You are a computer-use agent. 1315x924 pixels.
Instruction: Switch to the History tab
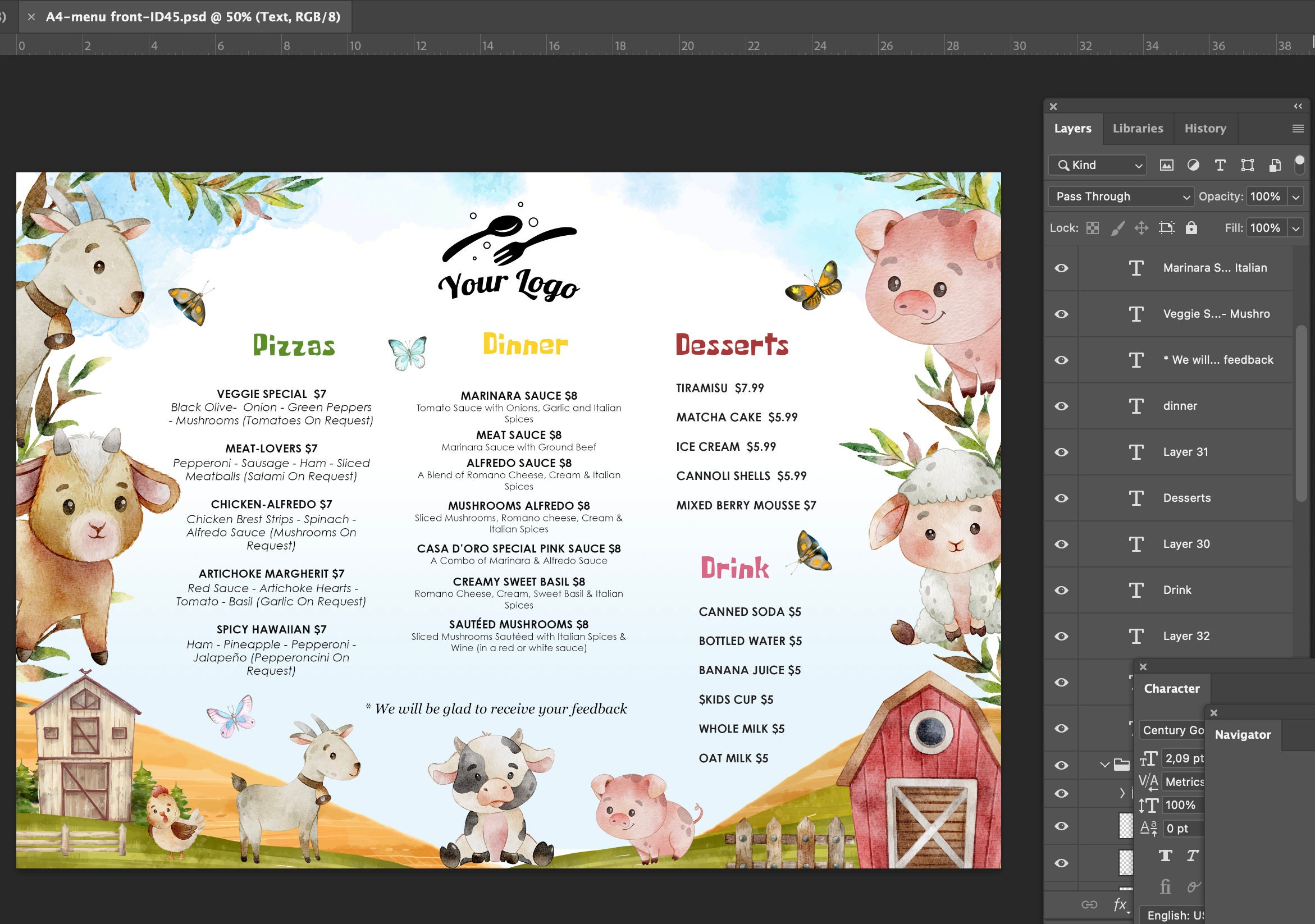1205,128
